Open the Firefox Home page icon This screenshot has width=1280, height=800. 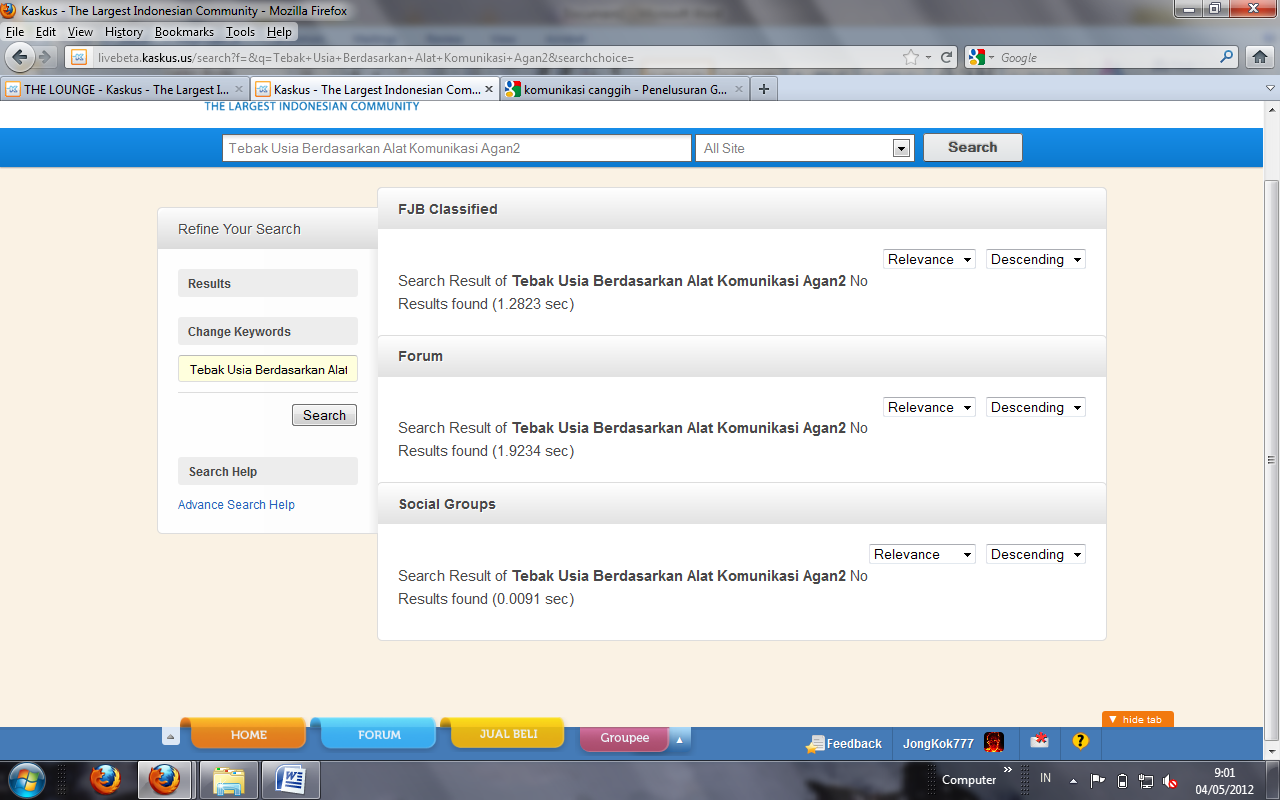click(1260, 57)
